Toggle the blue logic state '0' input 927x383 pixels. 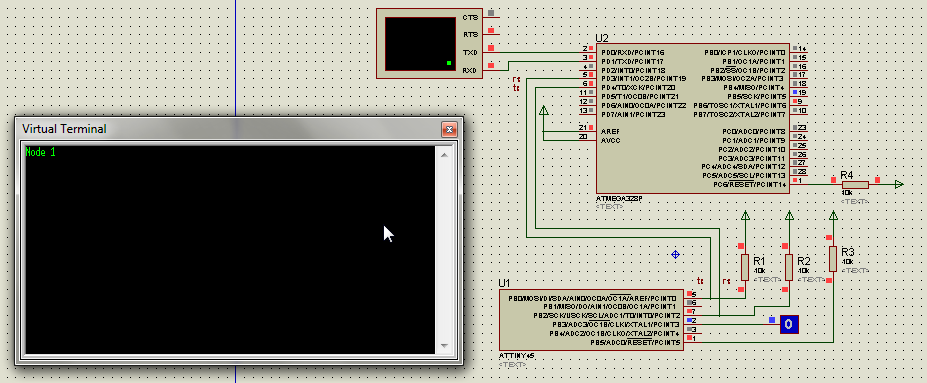click(789, 324)
